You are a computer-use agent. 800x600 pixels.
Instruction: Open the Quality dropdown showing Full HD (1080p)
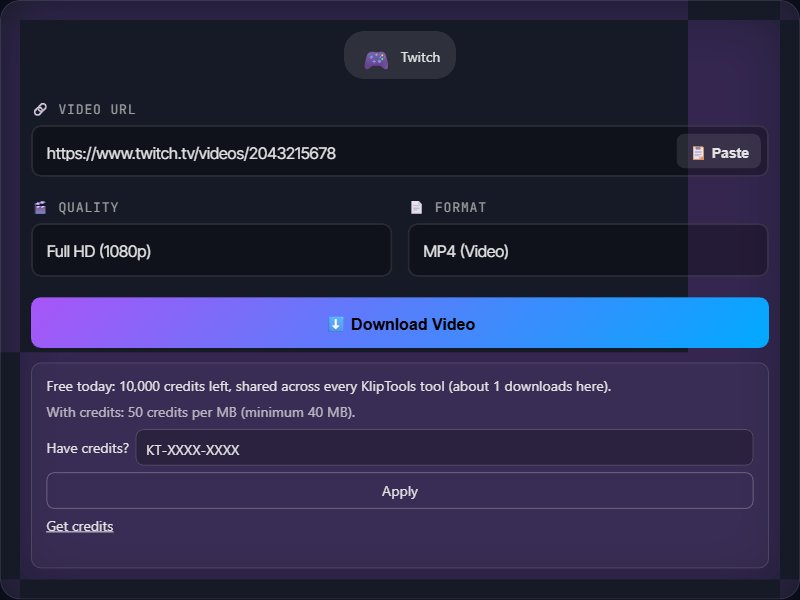[211, 251]
